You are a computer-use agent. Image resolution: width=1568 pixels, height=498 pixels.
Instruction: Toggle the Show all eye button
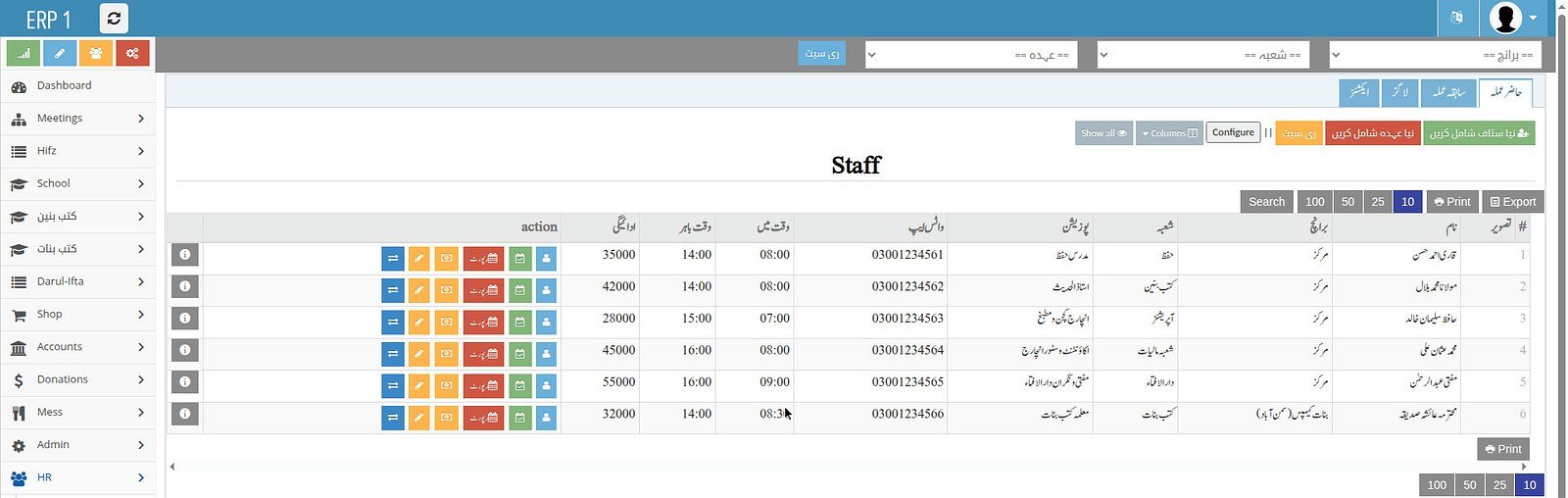pos(1103,133)
